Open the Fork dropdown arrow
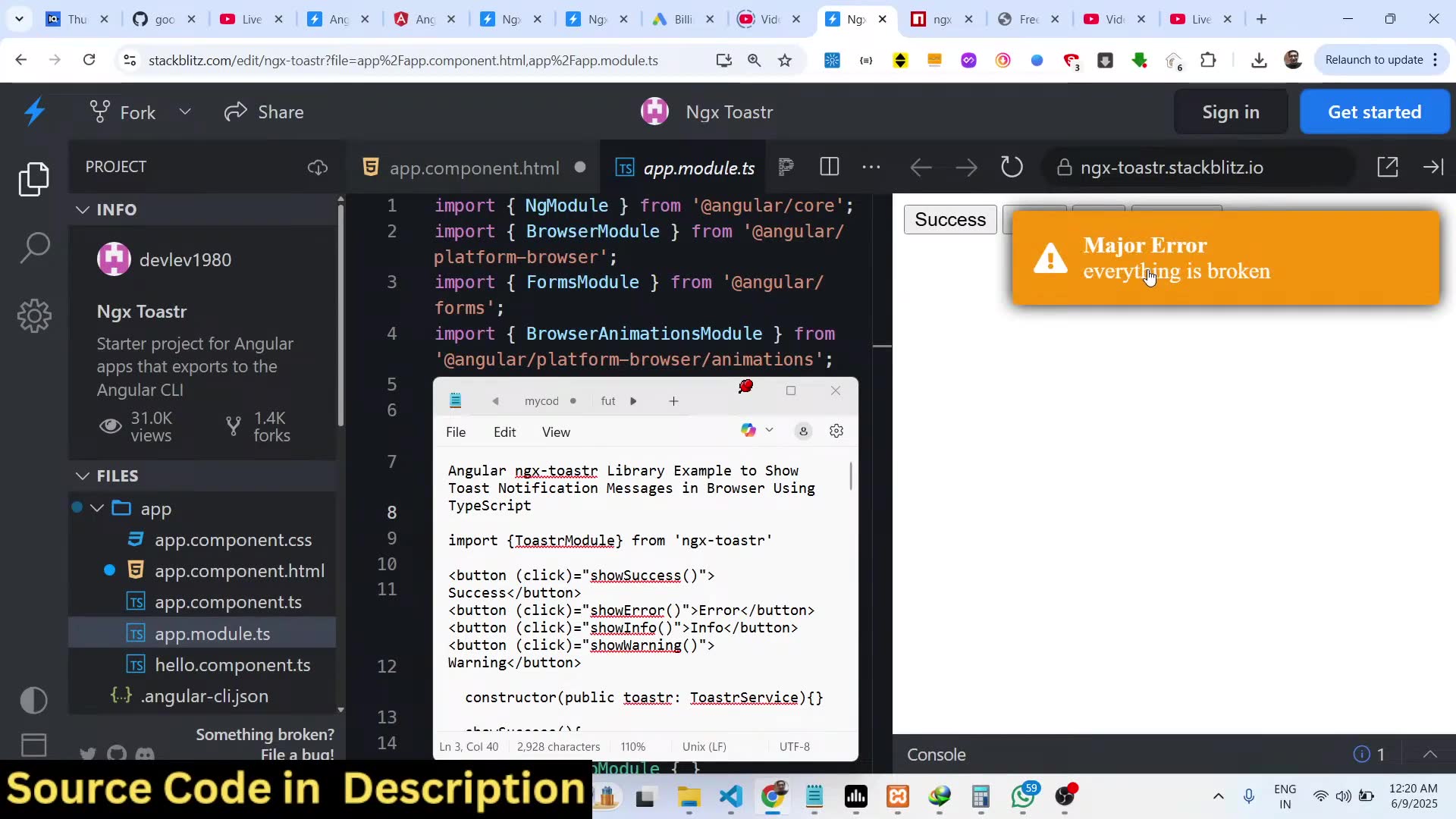Viewport: 1456px width, 819px height. (185, 112)
